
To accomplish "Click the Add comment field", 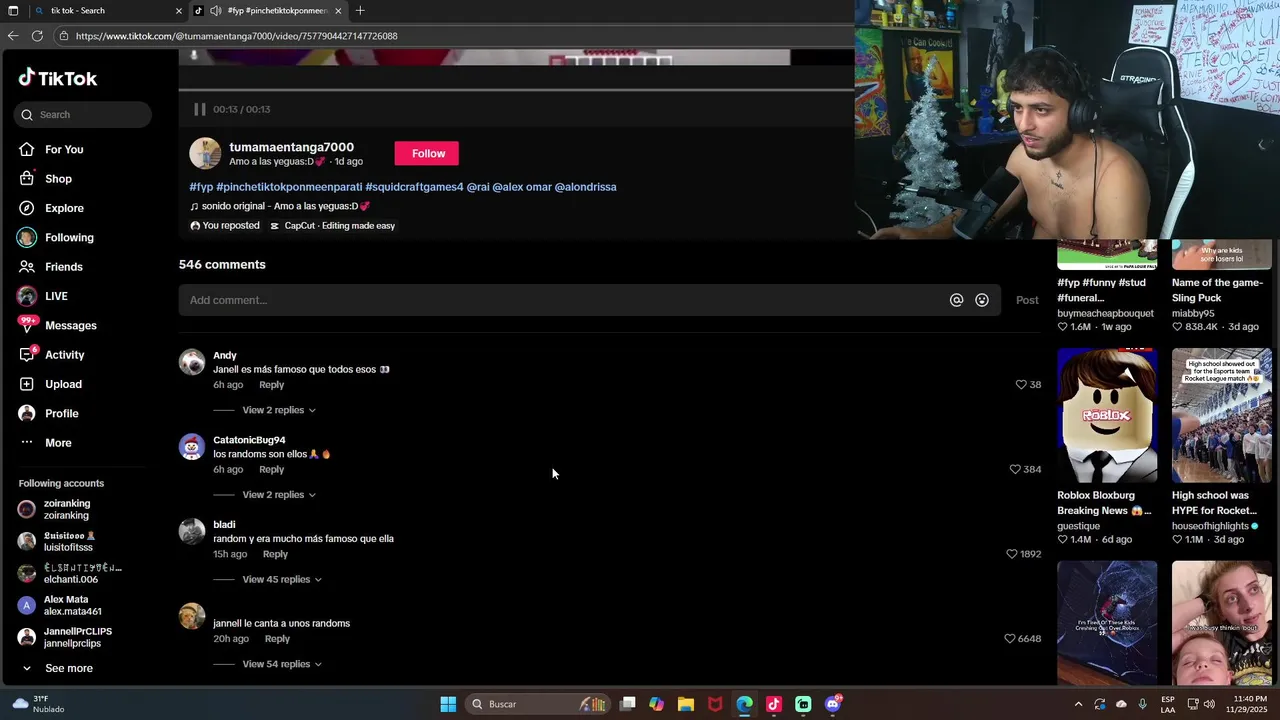I will click(563, 300).
